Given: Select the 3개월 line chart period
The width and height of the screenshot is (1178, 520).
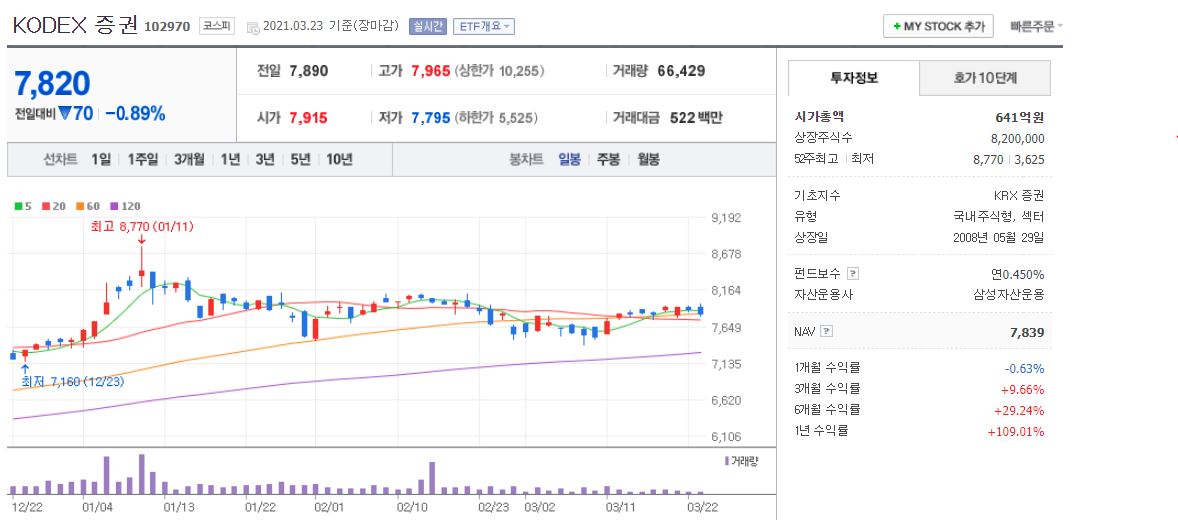Looking at the screenshot, I should 189,159.
